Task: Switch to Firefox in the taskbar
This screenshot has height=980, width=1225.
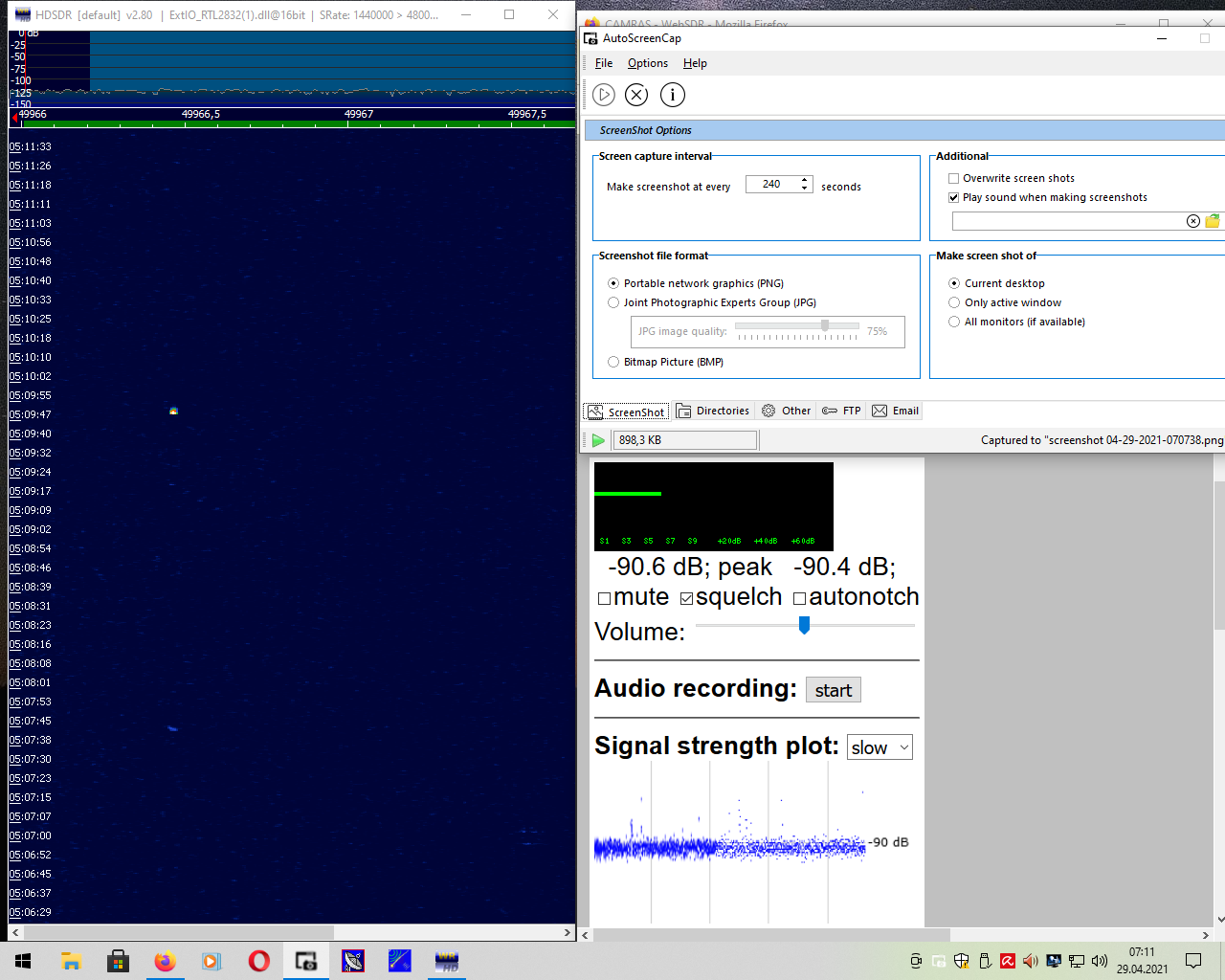Action: [165, 961]
